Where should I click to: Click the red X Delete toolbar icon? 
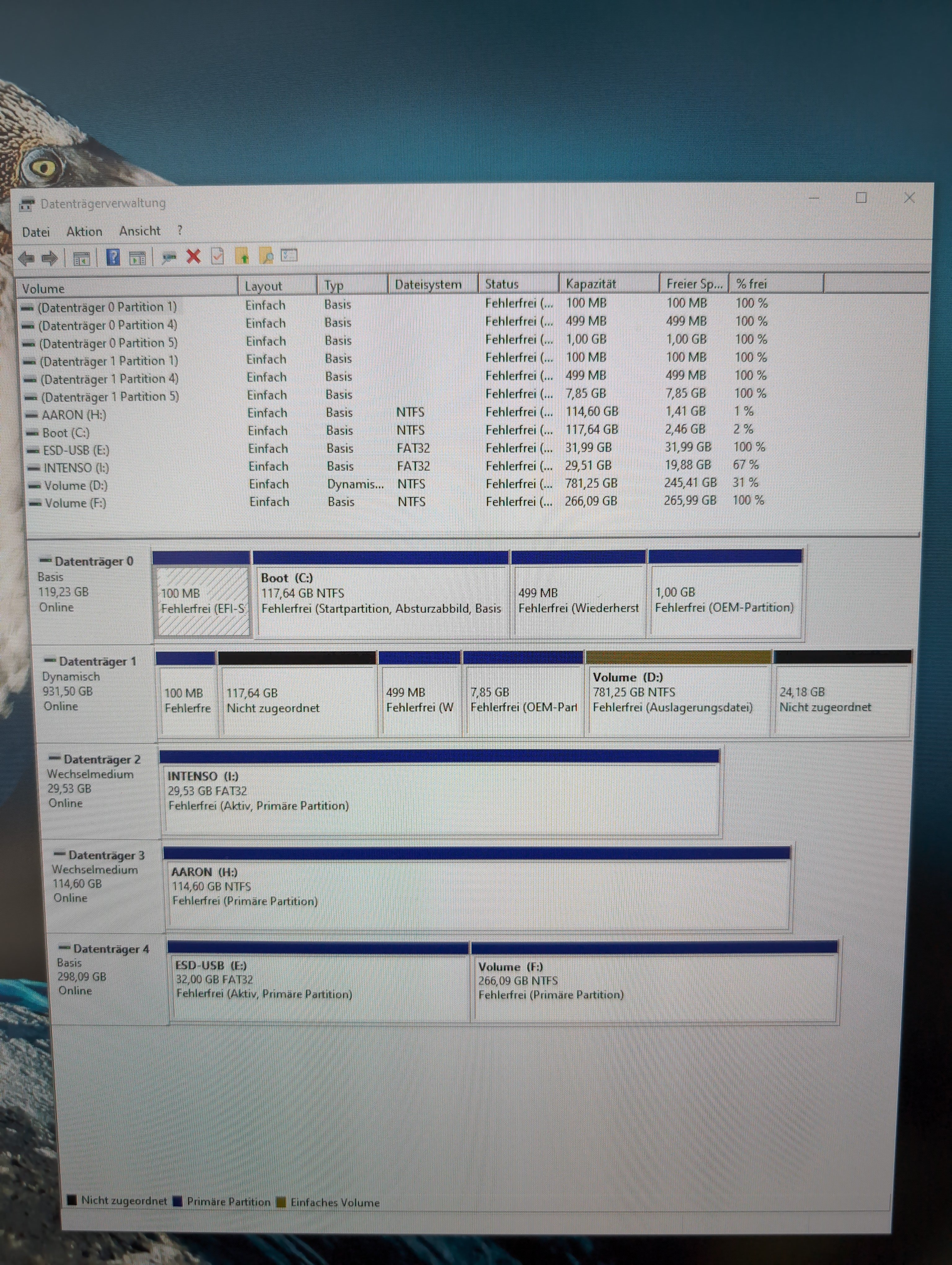coord(194,256)
